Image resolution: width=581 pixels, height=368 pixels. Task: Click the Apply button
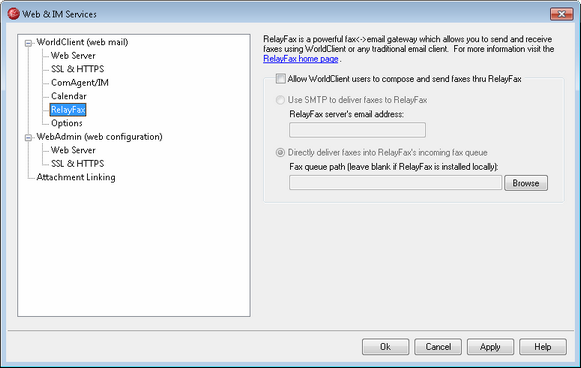tap(490, 347)
